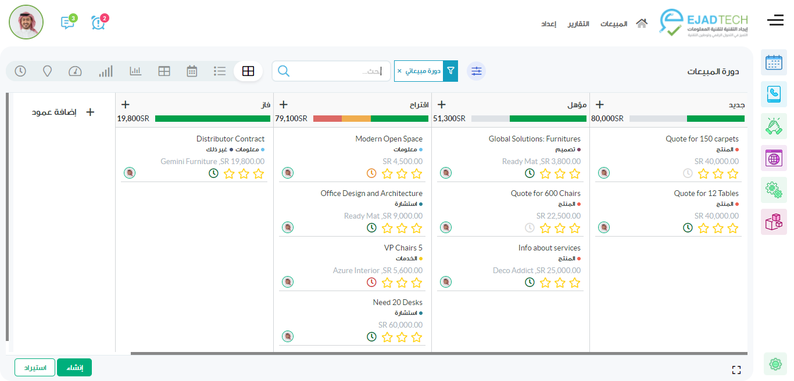Open the handshake CRM sidebar app
The height and width of the screenshot is (381, 794).
coord(774,126)
